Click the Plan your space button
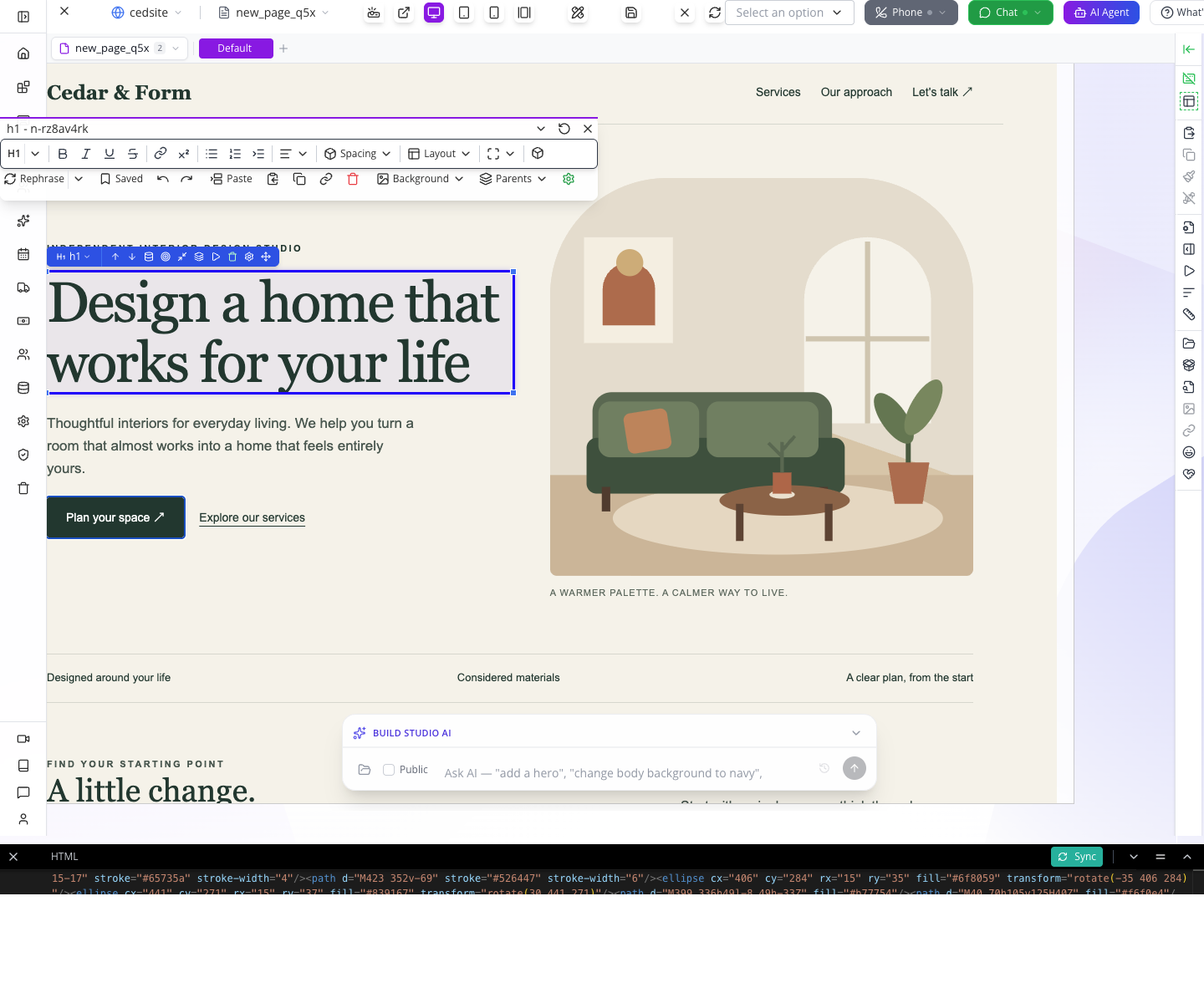Viewport: 1204px width, 1003px height. pos(116,517)
